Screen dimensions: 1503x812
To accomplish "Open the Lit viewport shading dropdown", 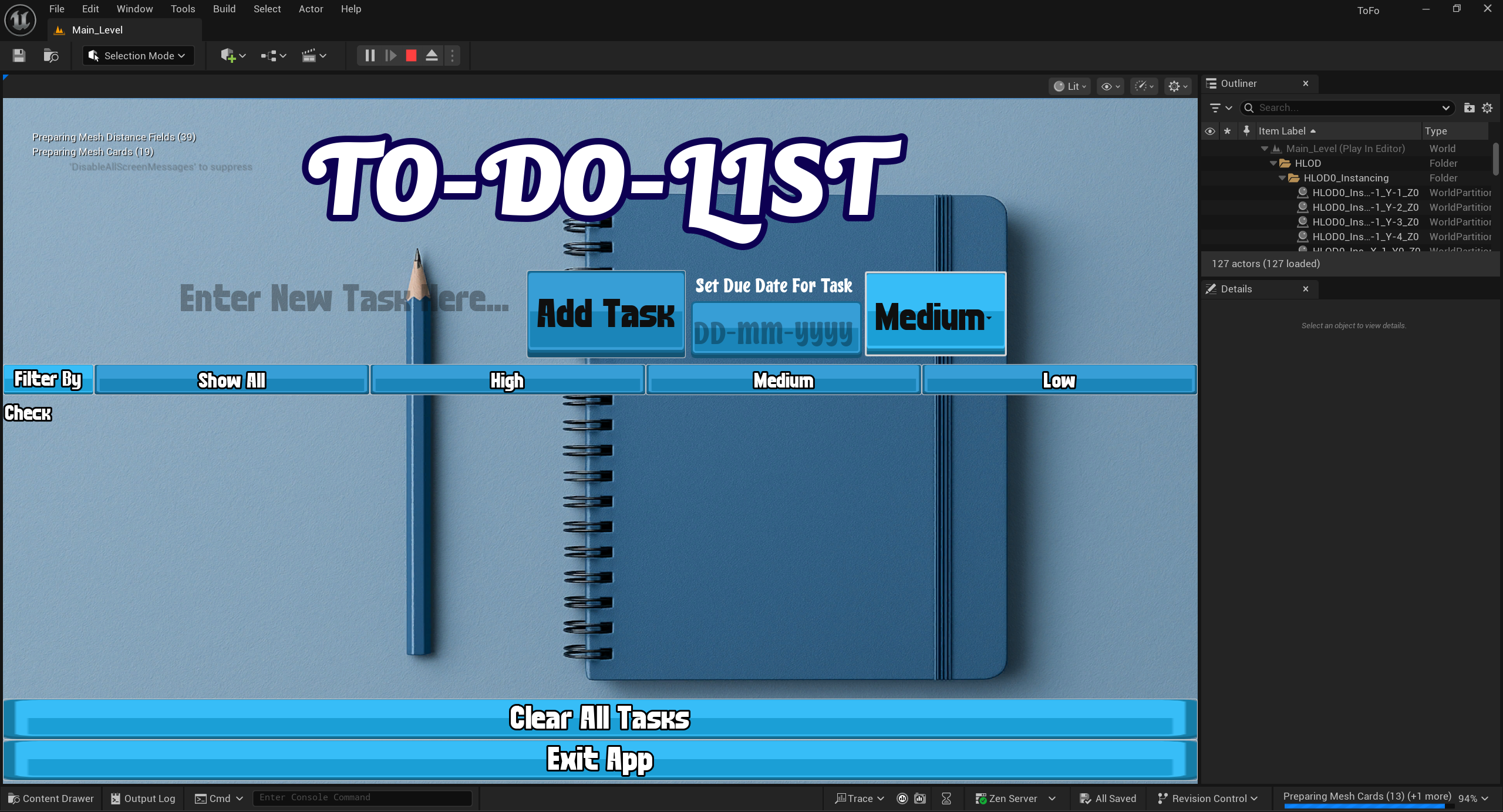I will (x=1069, y=86).
